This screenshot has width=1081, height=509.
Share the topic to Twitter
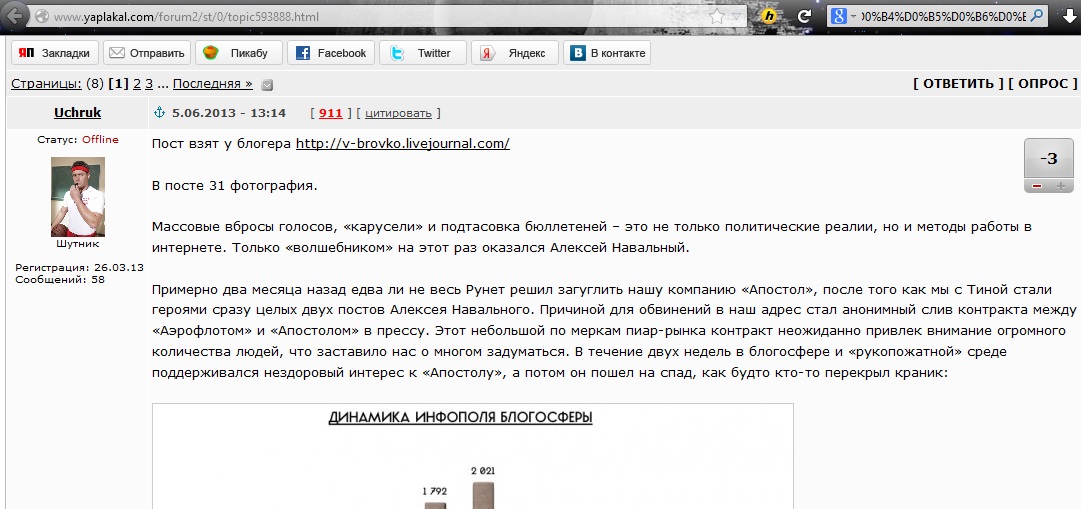tap(422, 53)
